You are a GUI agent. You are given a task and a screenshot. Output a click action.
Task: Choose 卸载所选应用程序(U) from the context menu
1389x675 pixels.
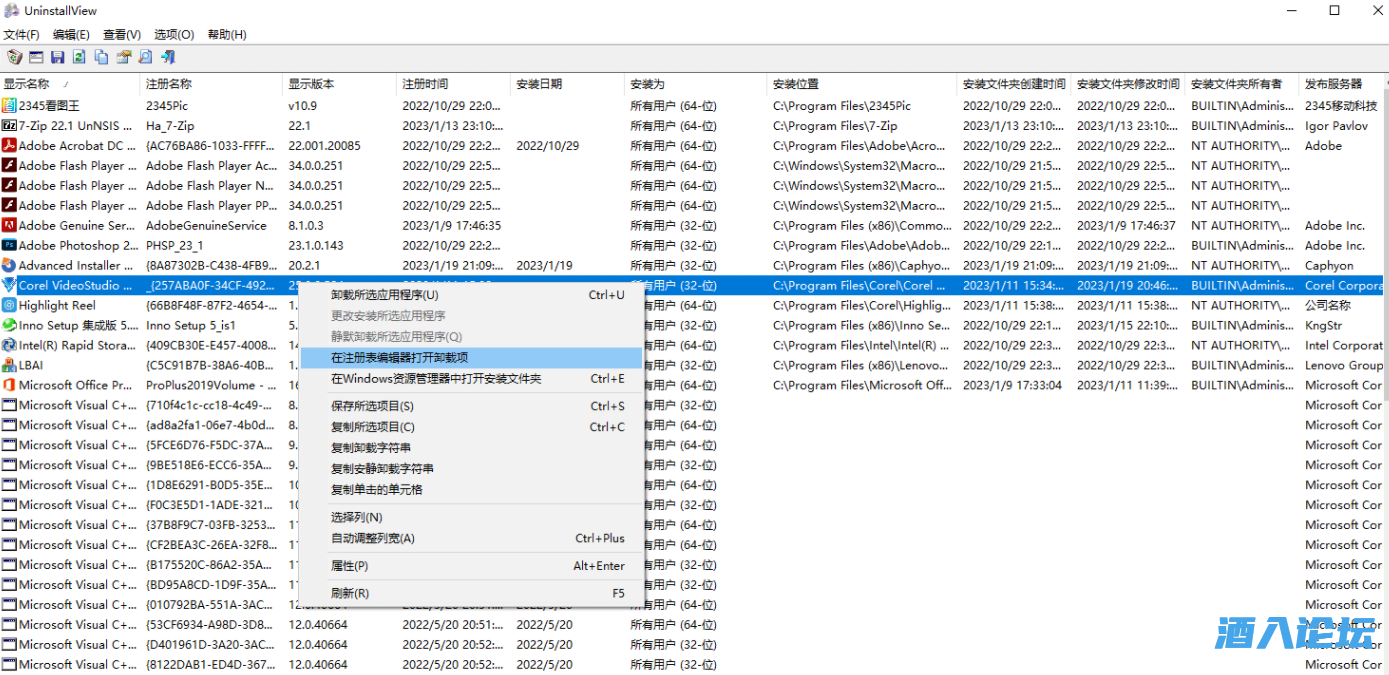[385, 295]
